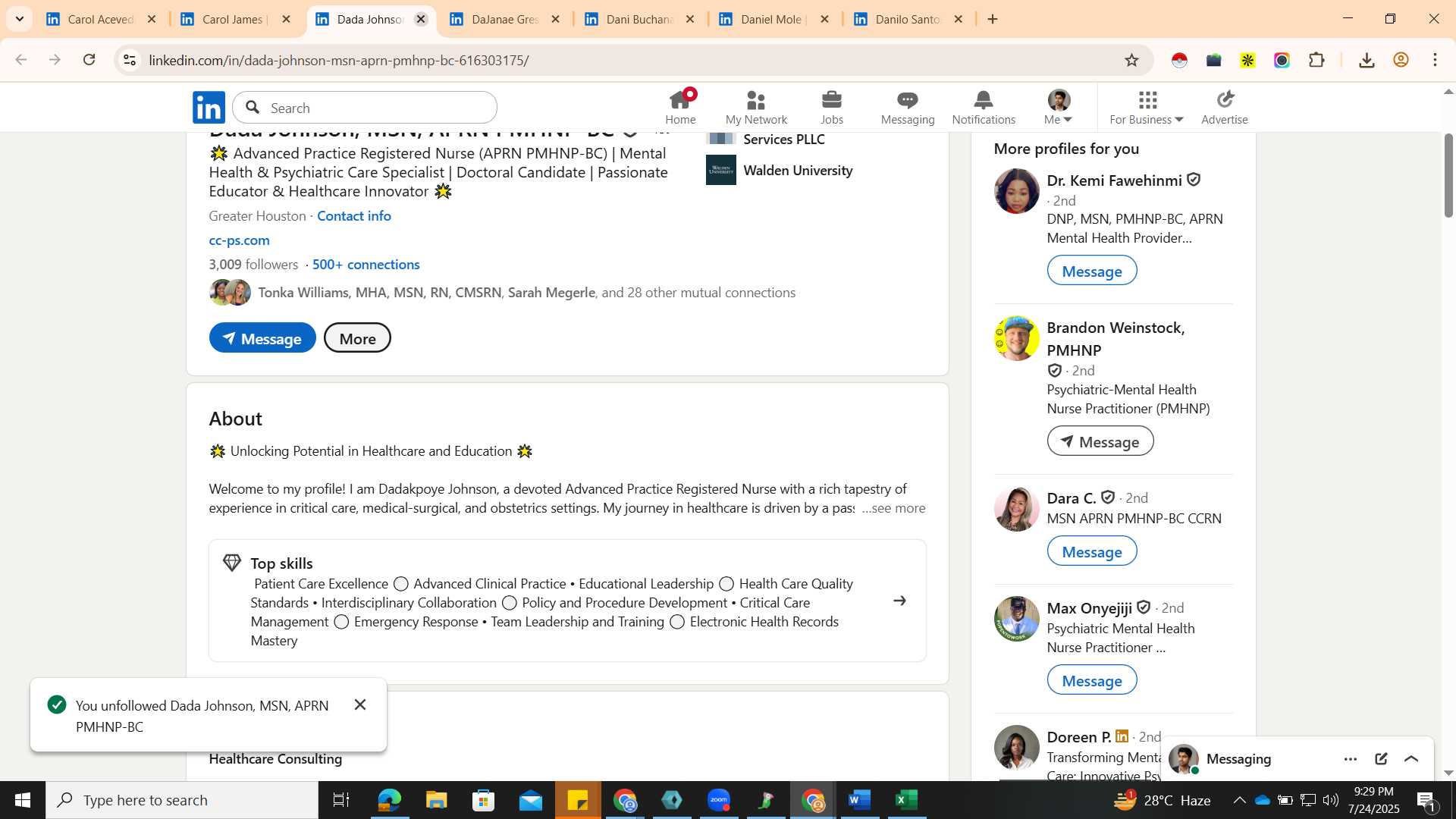Open Chrome extensions puzzle icon
The height and width of the screenshot is (819, 1456).
1316,60
